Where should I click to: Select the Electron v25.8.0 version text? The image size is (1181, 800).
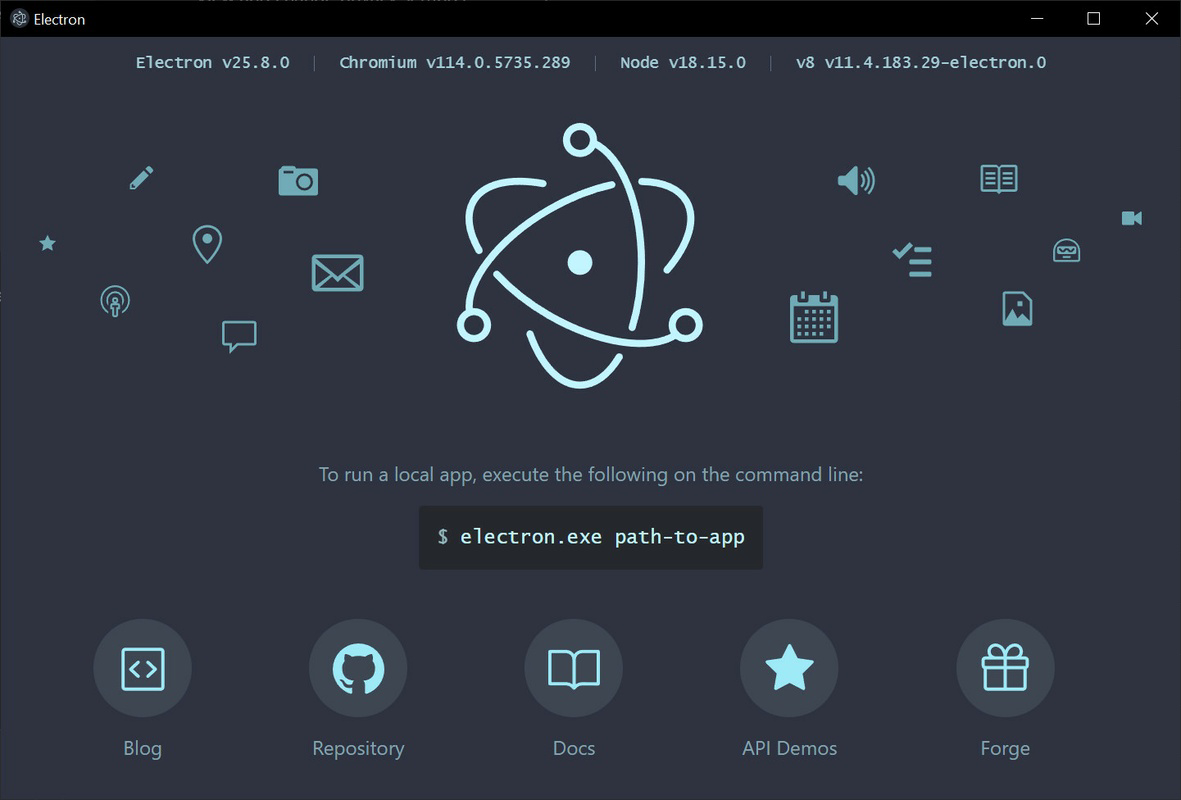point(212,63)
